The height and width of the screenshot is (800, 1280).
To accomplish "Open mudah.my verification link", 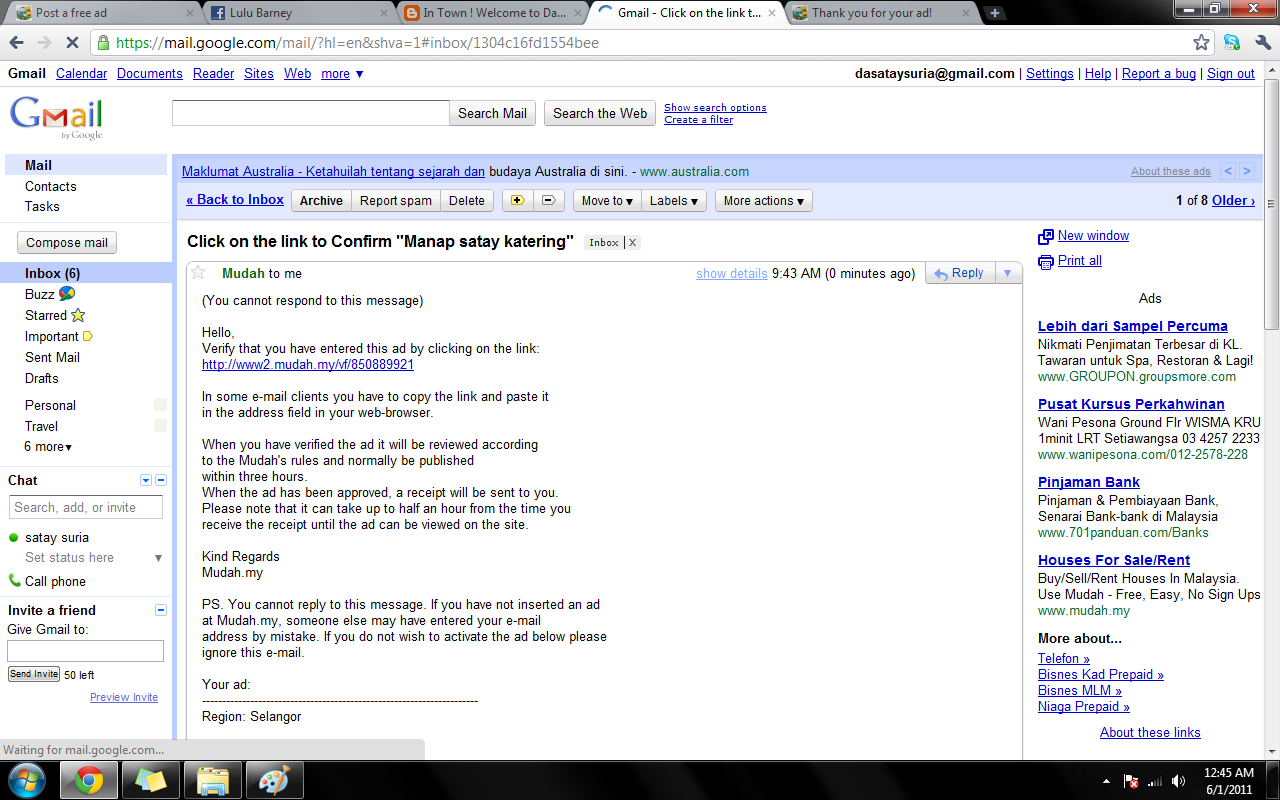I will 308,365.
